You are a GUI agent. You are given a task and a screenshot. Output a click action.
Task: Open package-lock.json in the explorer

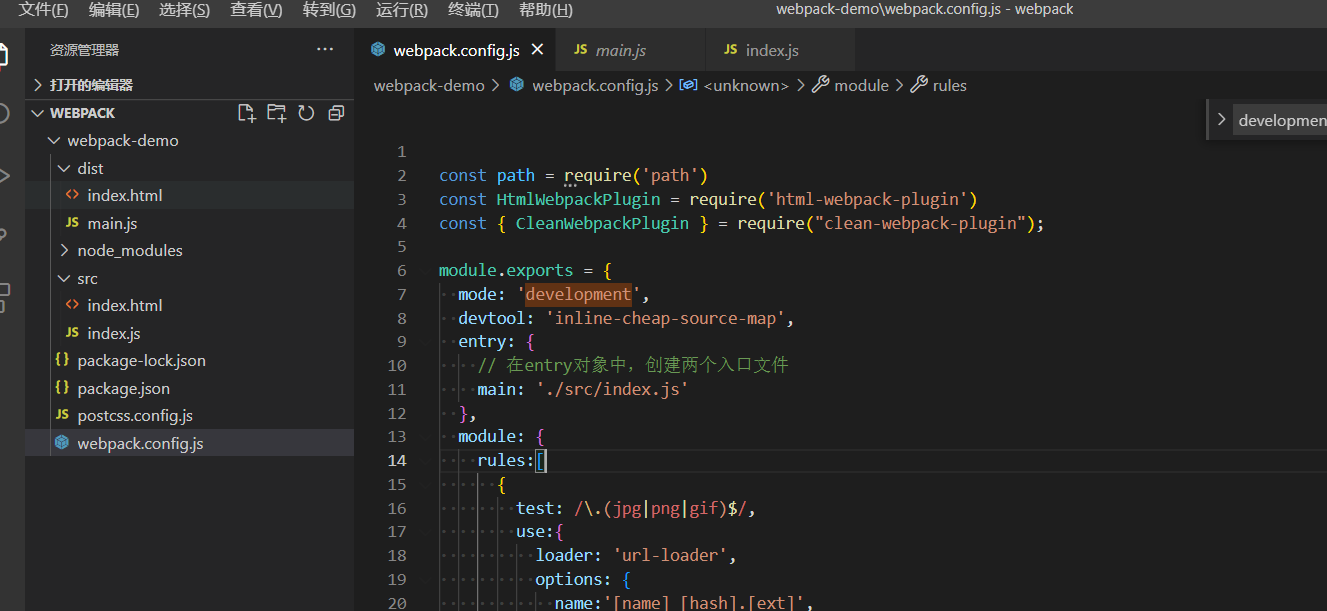pyautogui.click(x=190, y=361)
